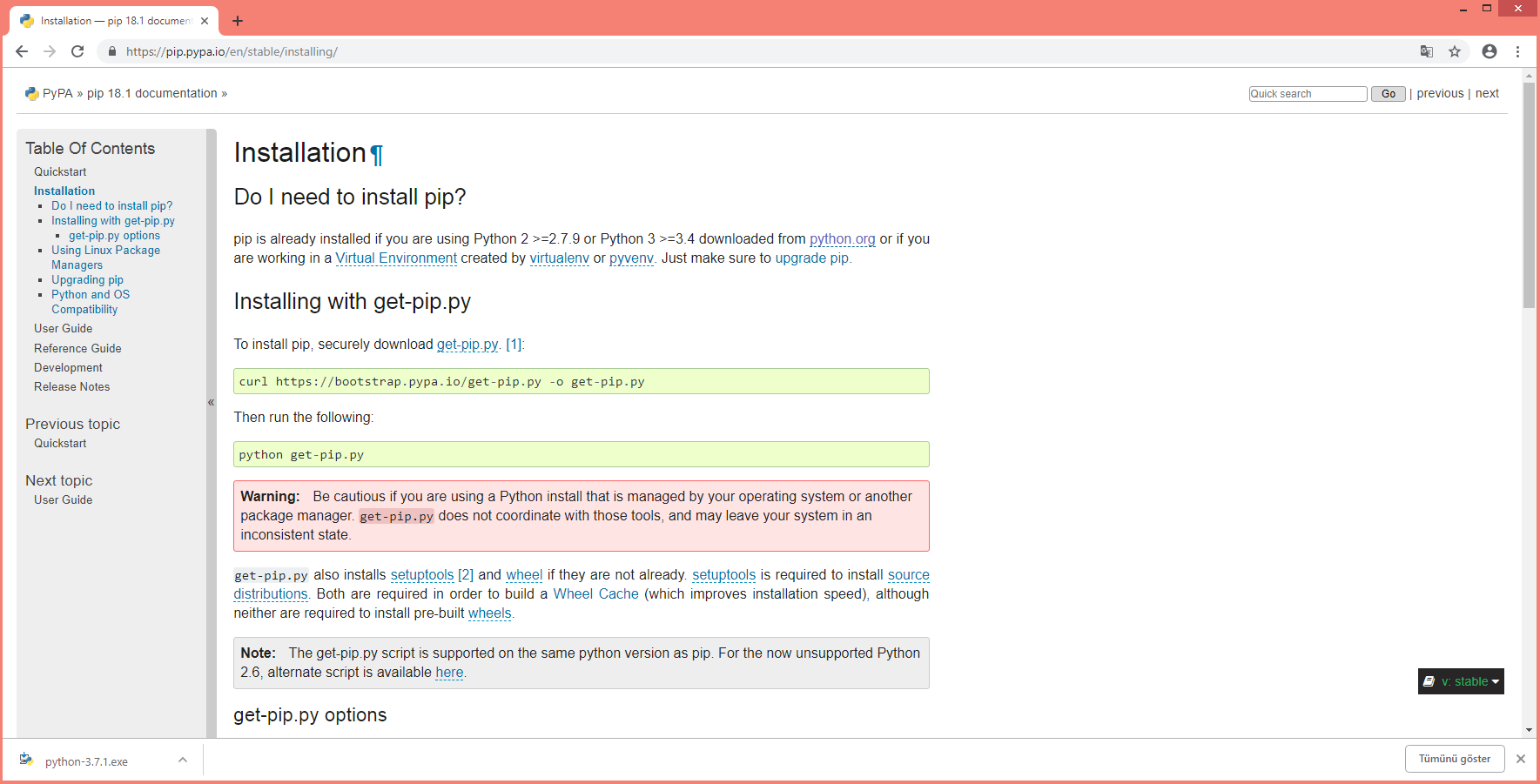
Task: Open python-3.7.1.exe download options arrow
Action: [183, 760]
